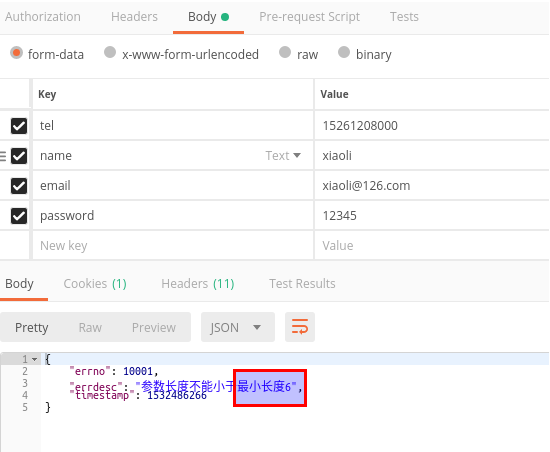Select the request Body tab
550x452 pixels.
point(208,17)
